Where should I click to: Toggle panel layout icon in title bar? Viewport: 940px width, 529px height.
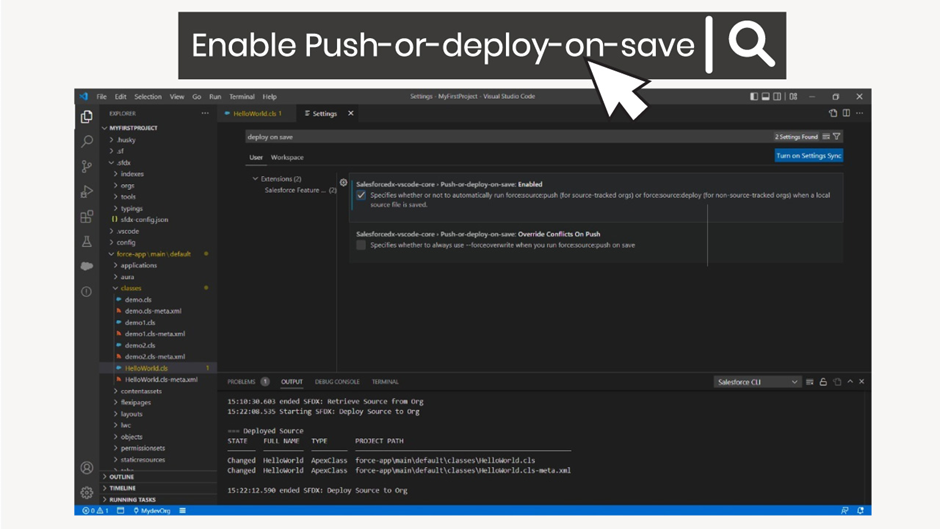coord(766,96)
